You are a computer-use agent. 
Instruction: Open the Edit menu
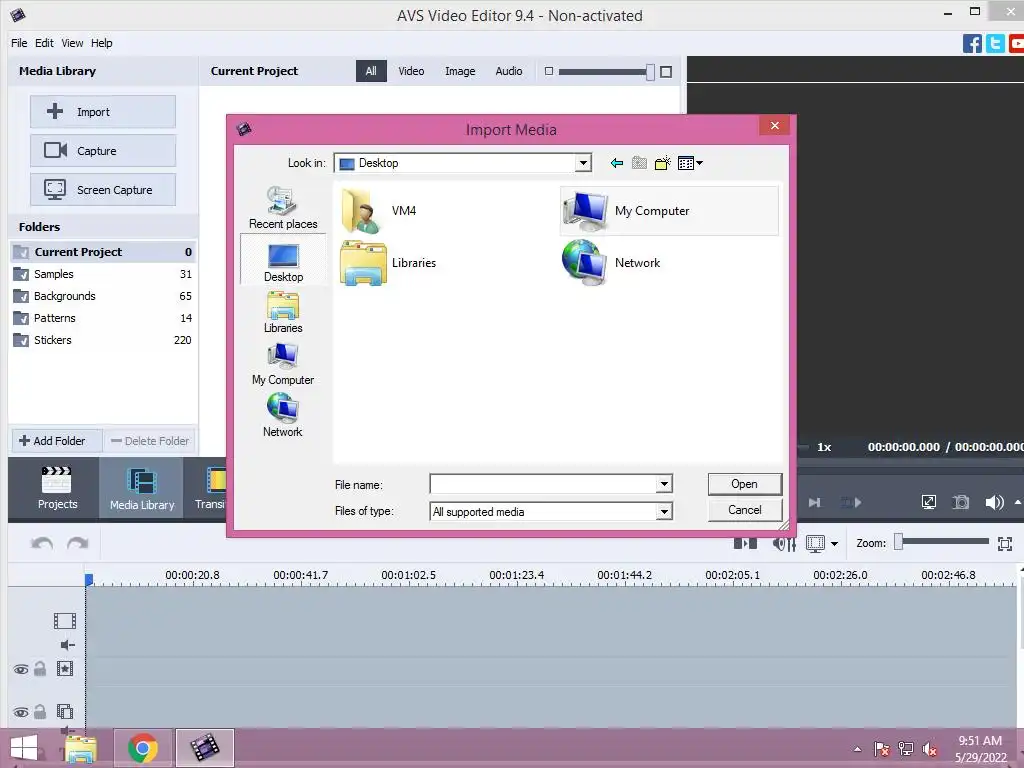44,43
